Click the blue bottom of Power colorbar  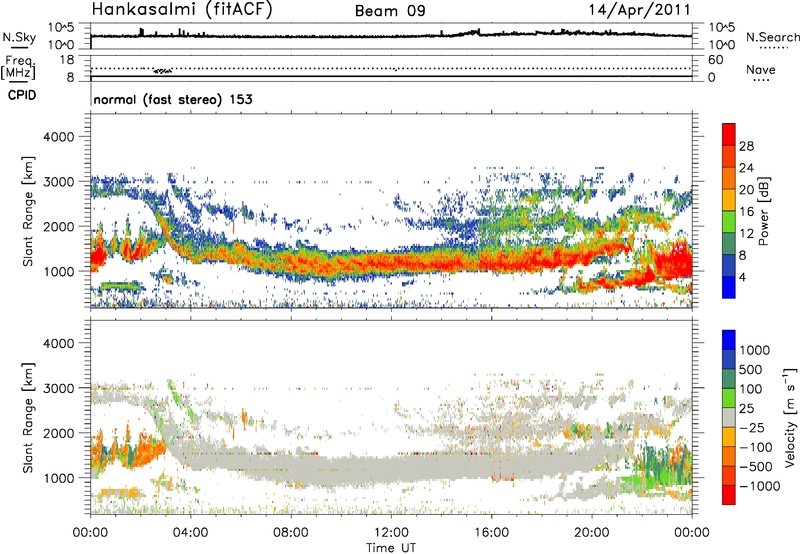[729, 288]
